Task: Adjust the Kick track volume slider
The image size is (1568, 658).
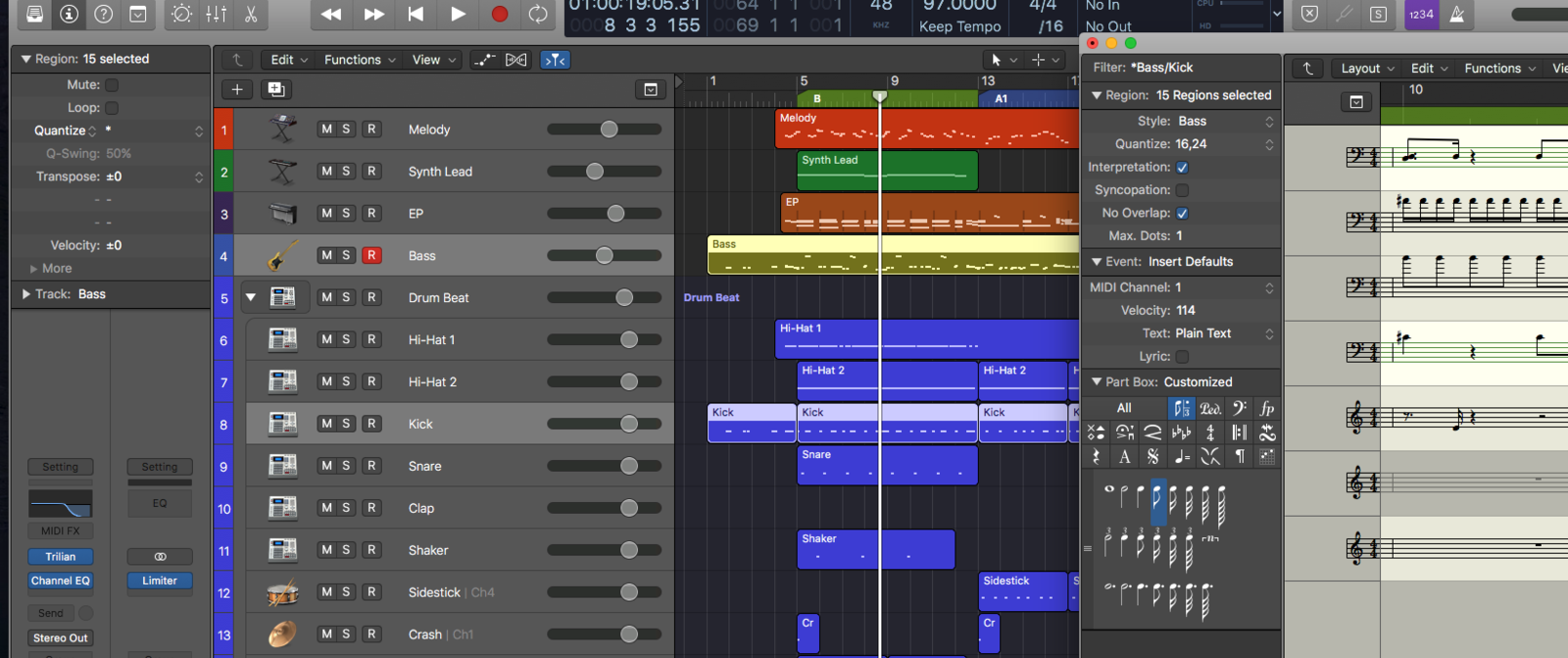Action: click(x=604, y=424)
